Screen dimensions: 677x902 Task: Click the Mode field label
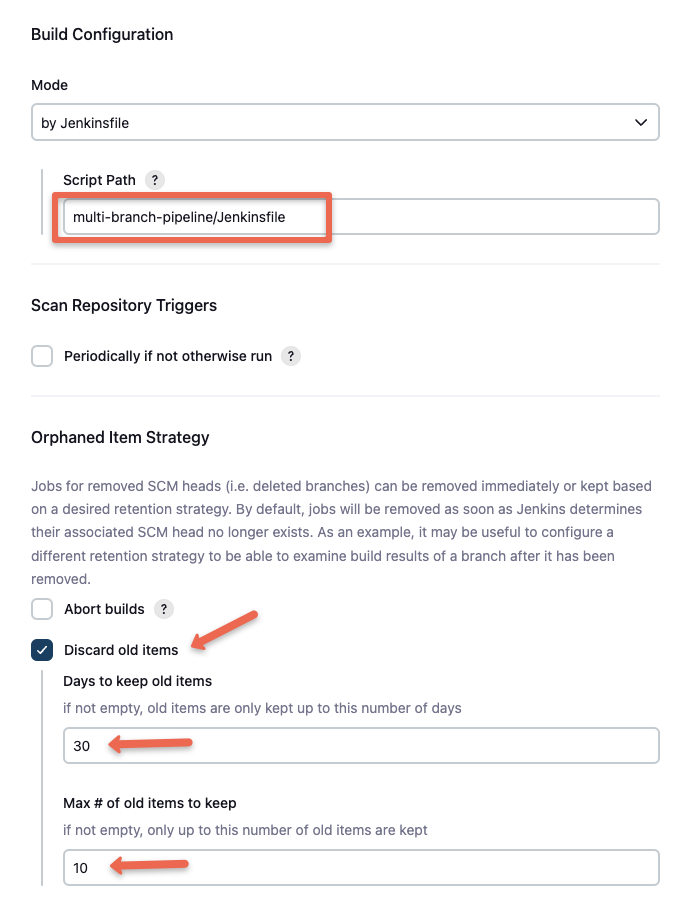tap(49, 85)
